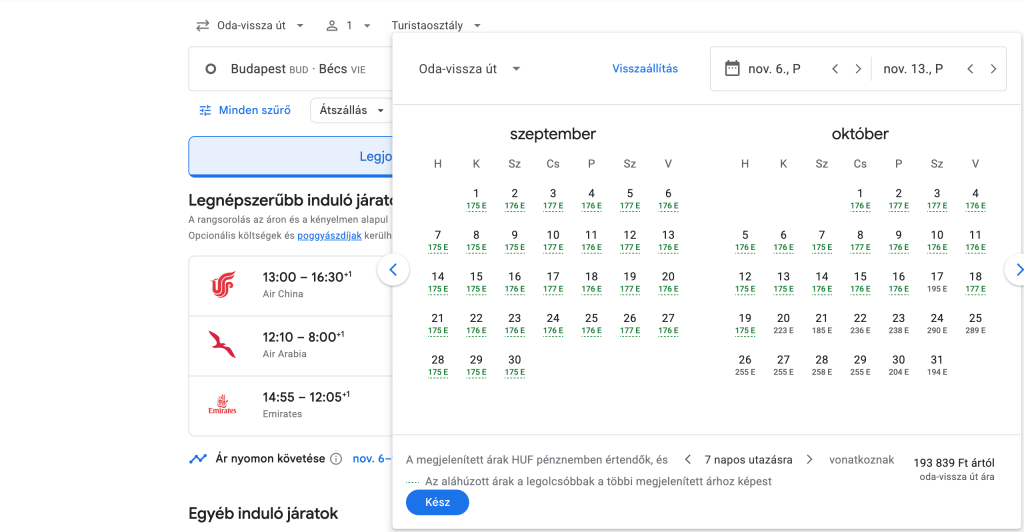
Task: Move return date nov. 13 one day later
Action: (x=993, y=69)
